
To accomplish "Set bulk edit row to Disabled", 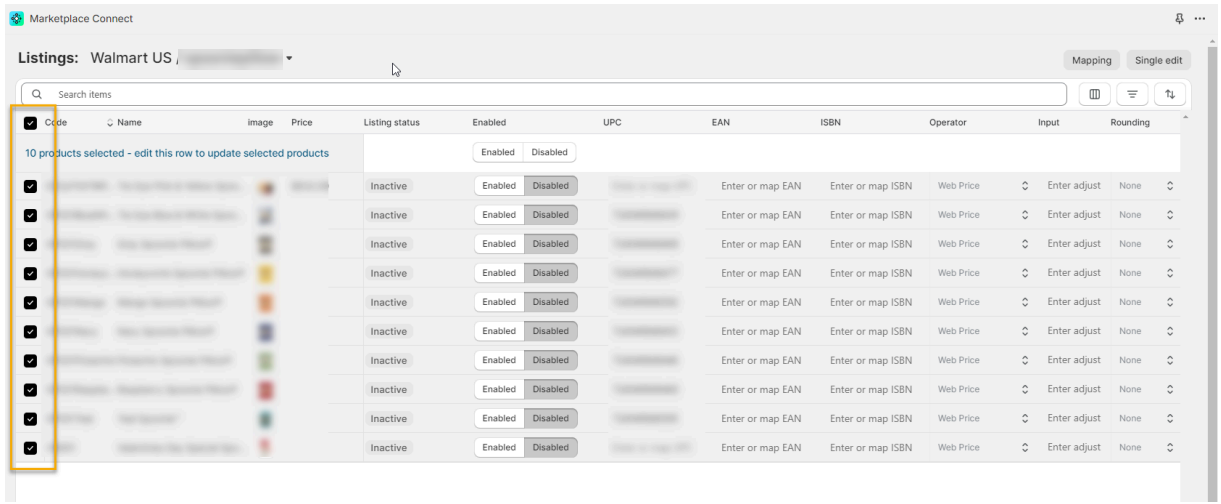I will [550, 152].
